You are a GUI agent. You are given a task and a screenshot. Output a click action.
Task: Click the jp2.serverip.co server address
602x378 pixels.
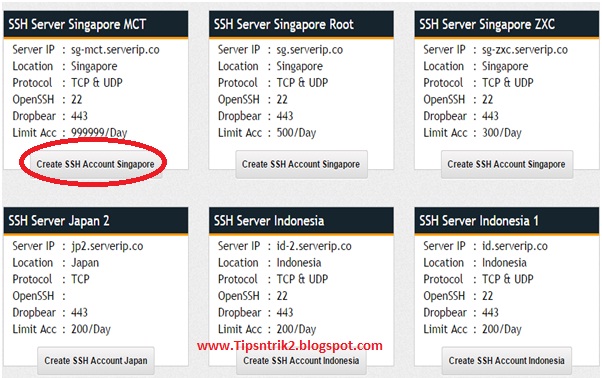tap(107, 246)
